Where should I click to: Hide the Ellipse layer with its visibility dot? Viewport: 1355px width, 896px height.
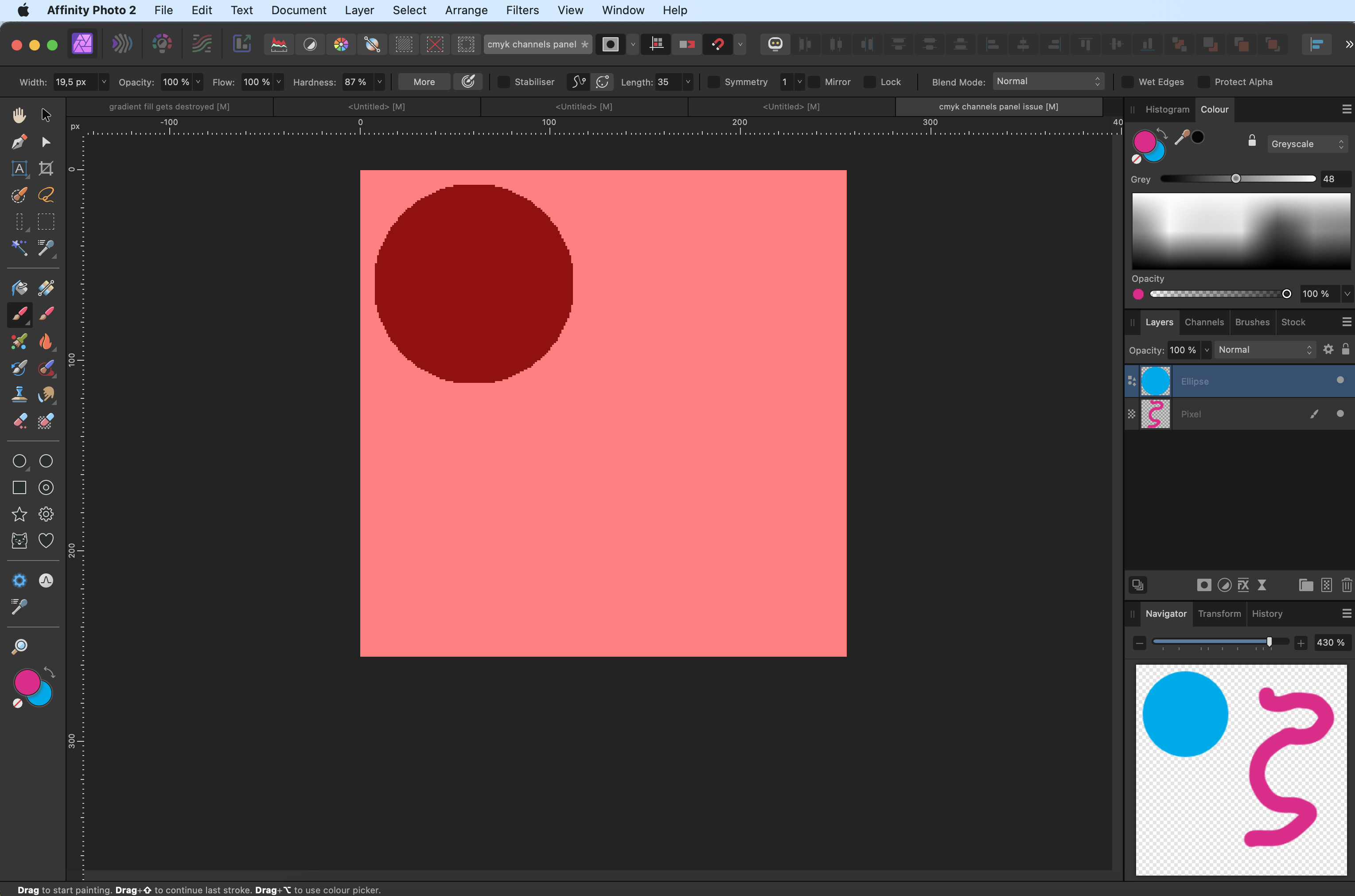coord(1339,381)
